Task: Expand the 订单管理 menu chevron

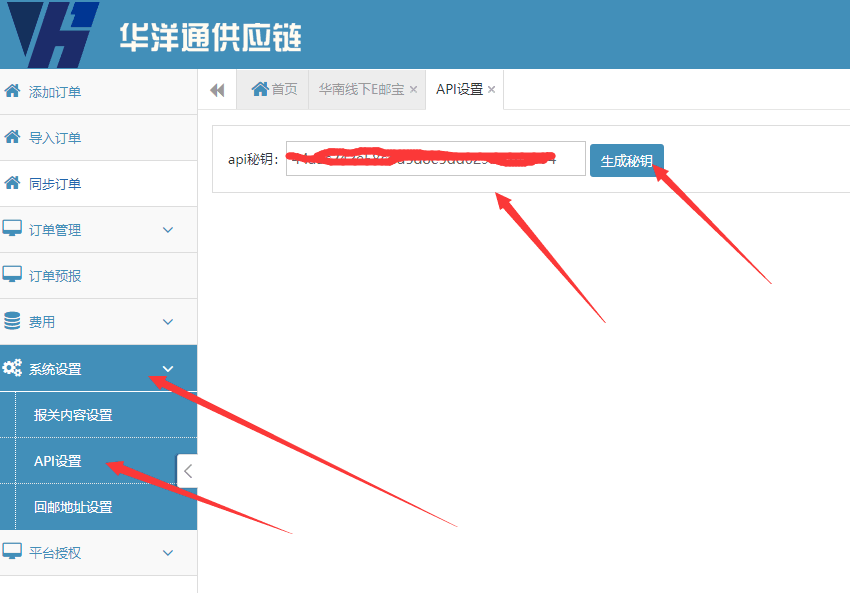Action: click(168, 230)
